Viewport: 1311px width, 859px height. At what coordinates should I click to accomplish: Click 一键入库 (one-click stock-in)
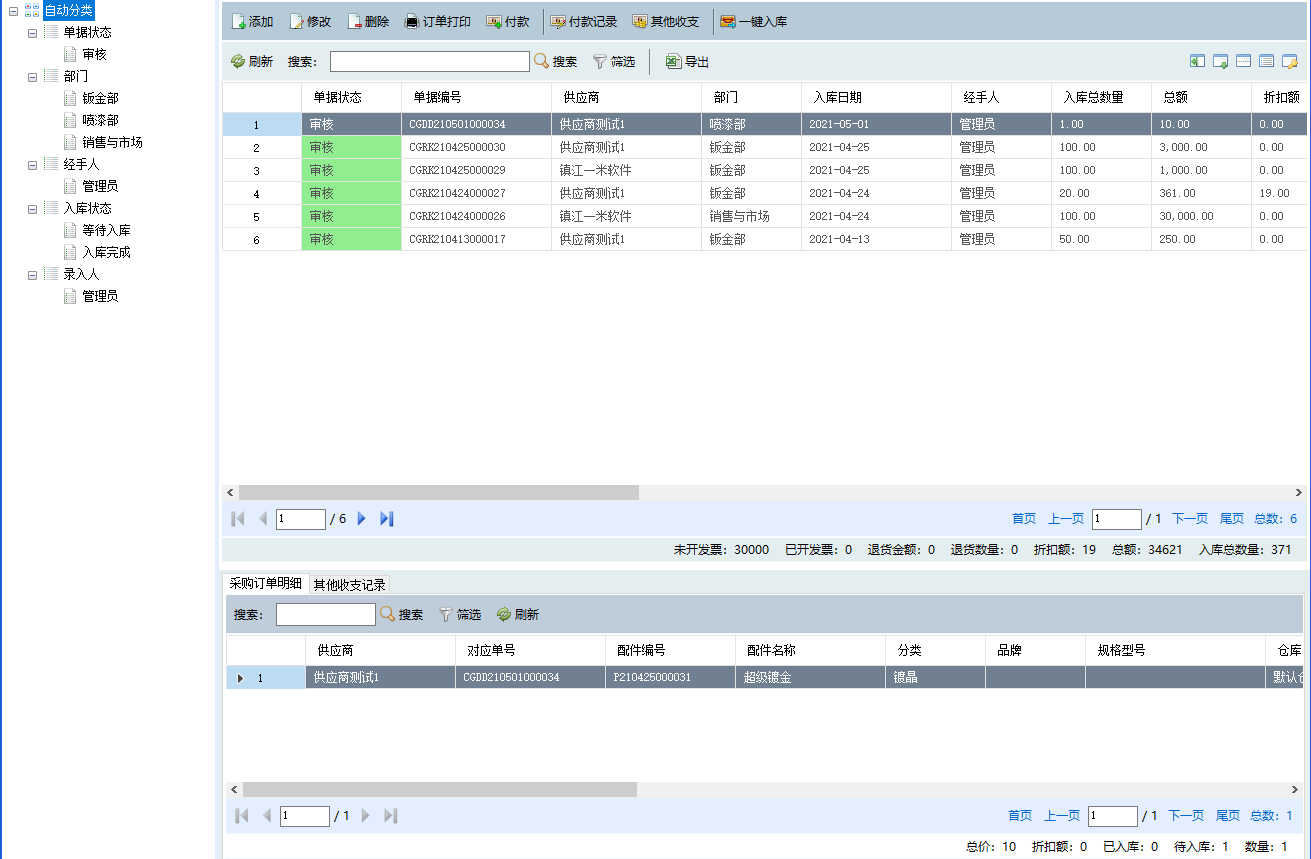pos(753,22)
